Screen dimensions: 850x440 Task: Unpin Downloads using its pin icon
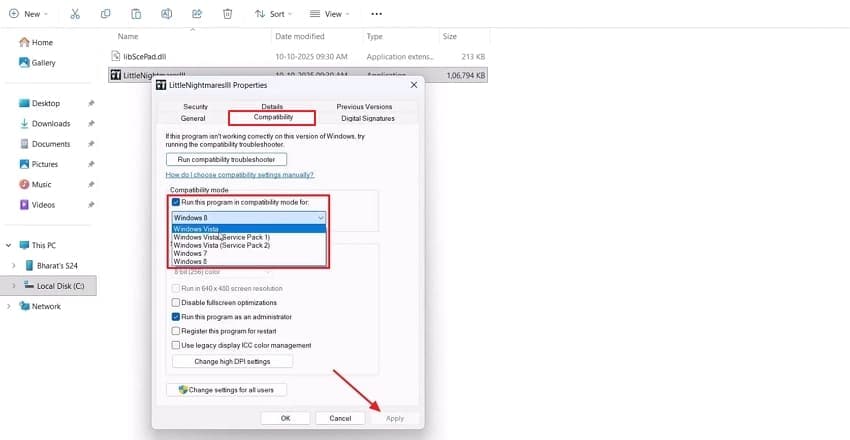(x=91, y=124)
